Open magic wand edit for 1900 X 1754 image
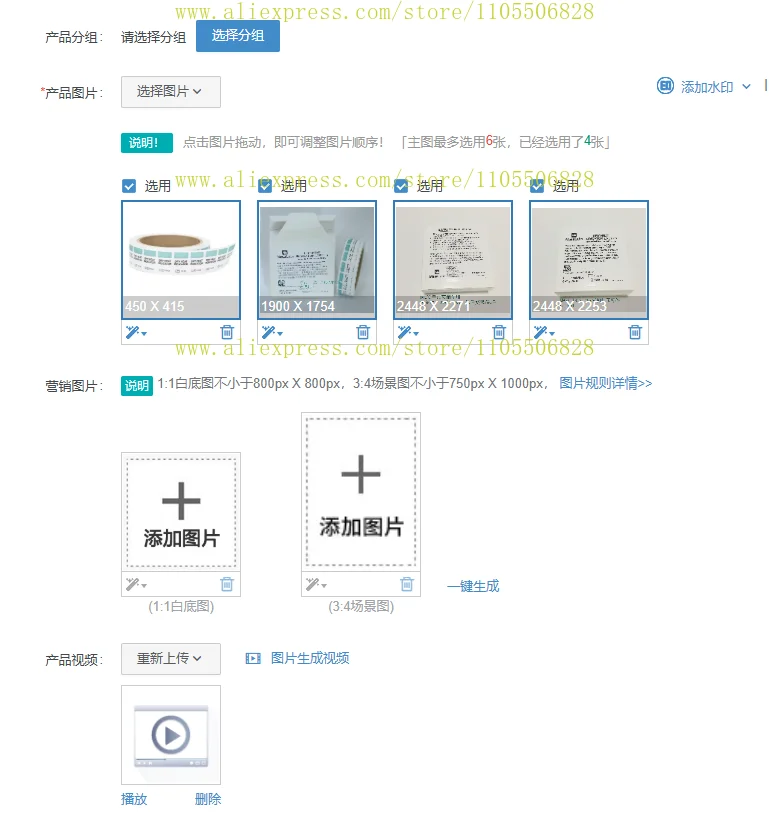 tap(272, 332)
